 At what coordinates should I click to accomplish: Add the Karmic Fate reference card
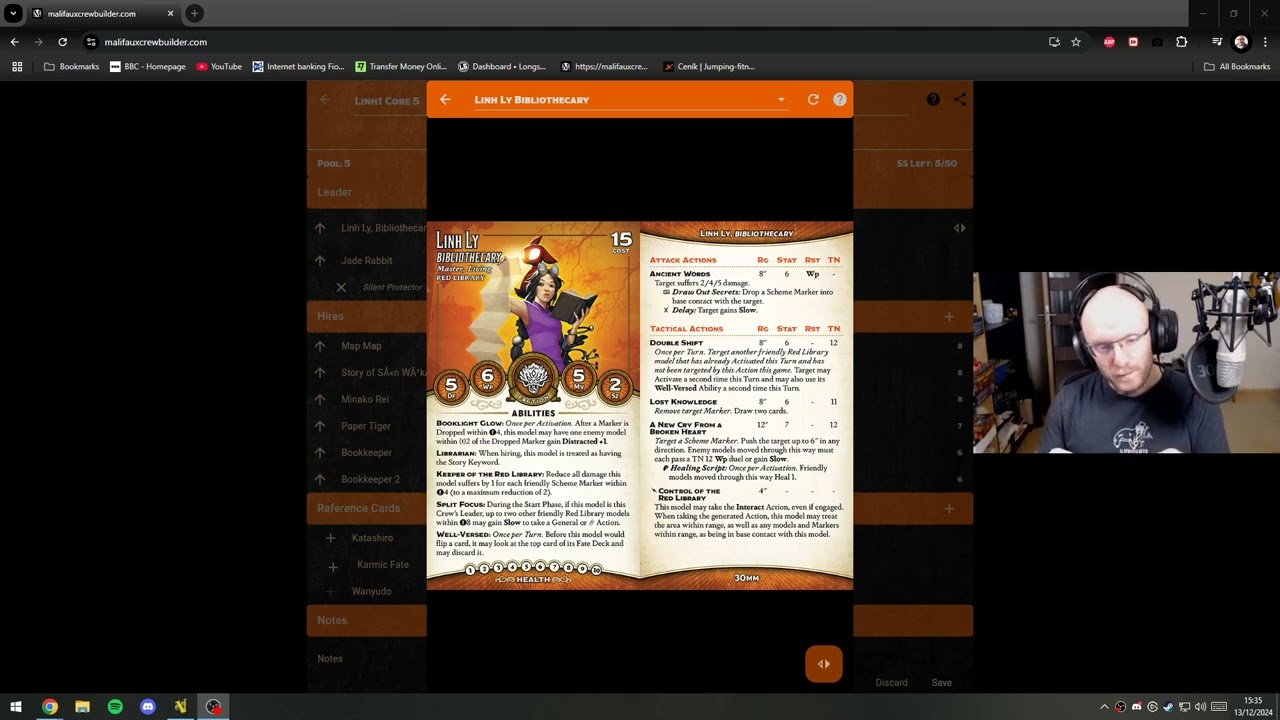point(333,567)
